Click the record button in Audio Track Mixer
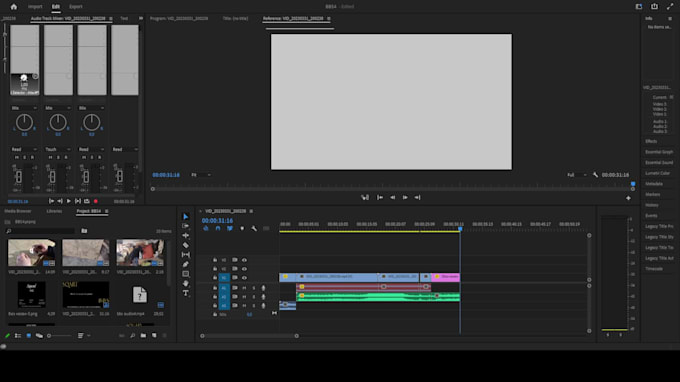This screenshot has width=680, height=382. (x=95, y=201)
